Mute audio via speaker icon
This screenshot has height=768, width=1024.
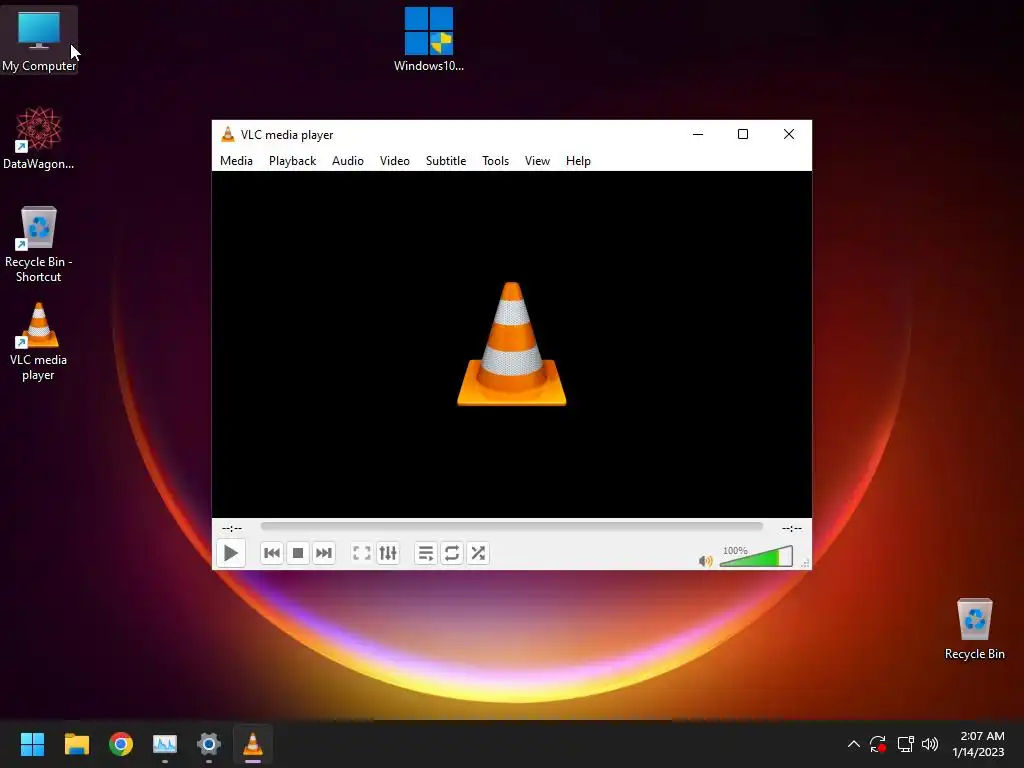705,560
